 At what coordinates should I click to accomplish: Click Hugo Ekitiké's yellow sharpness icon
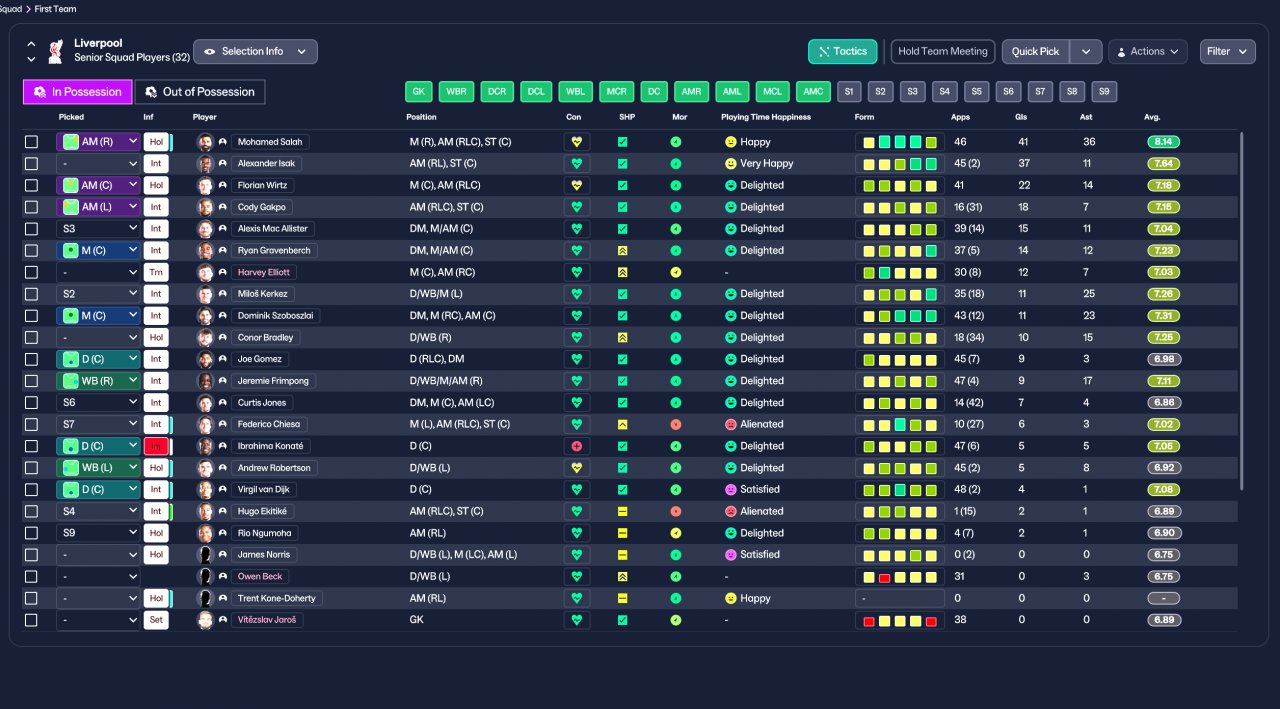pyautogui.click(x=622, y=511)
